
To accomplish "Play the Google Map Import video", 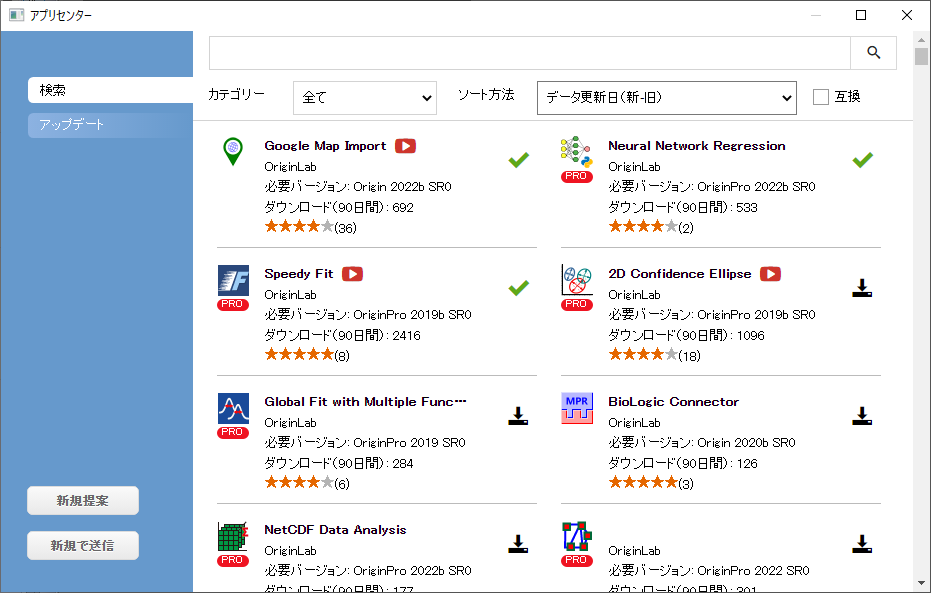I will point(406,146).
